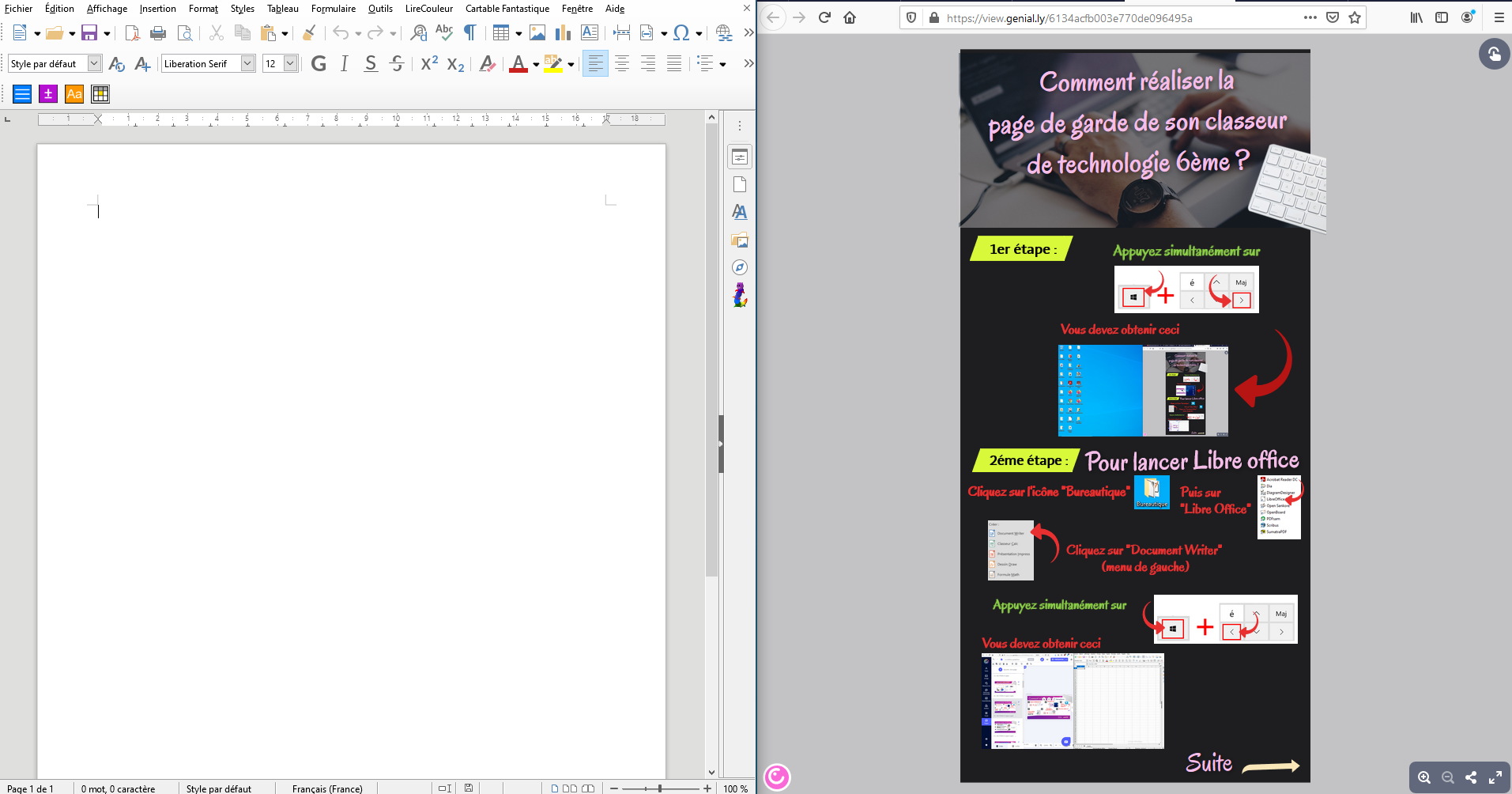Viewport: 1512px width, 794px height.
Task: Open the Fichier menu
Action: (x=19, y=9)
